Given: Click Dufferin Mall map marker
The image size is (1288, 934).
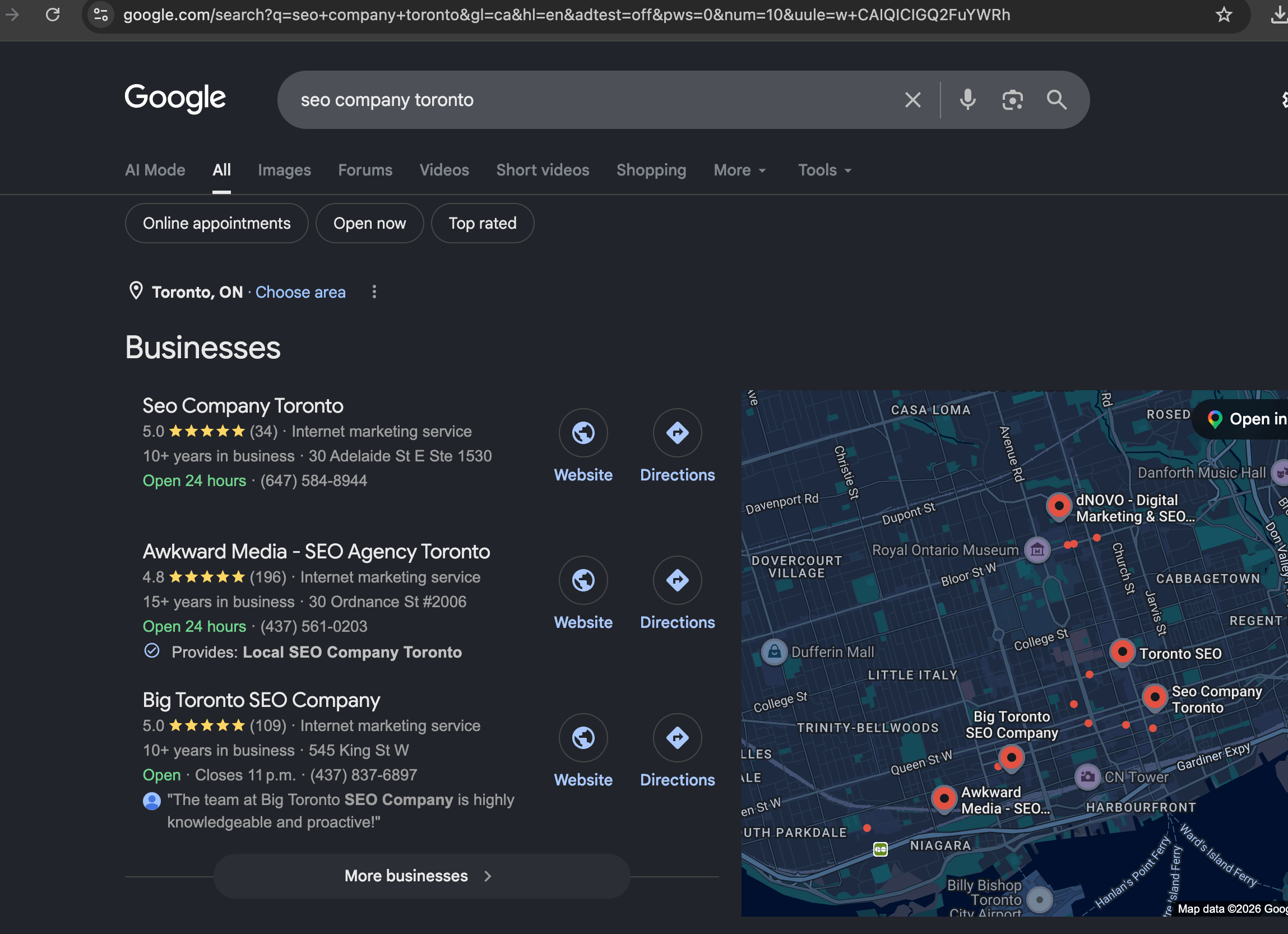Looking at the screenshot, I should [775, 651].
